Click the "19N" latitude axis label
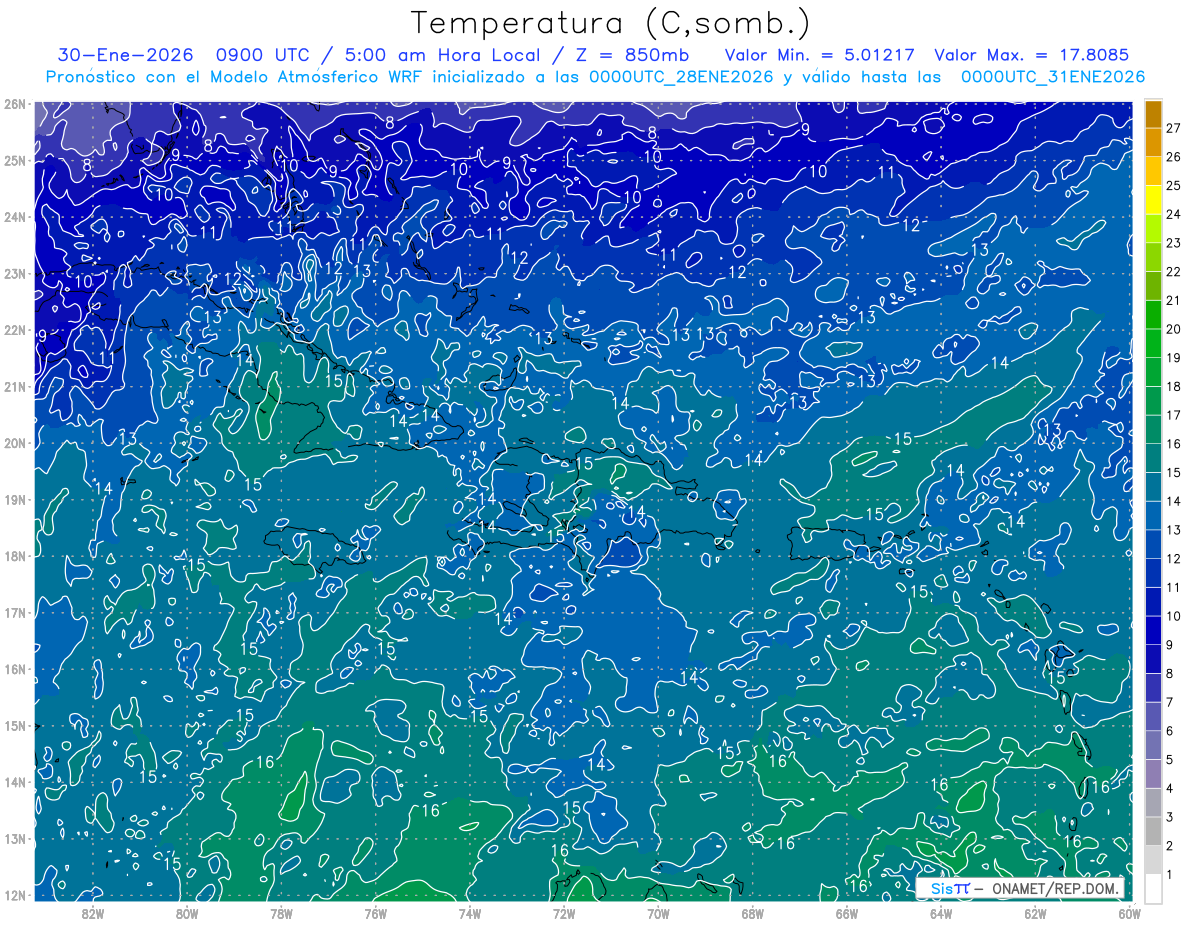 point(15,500)
